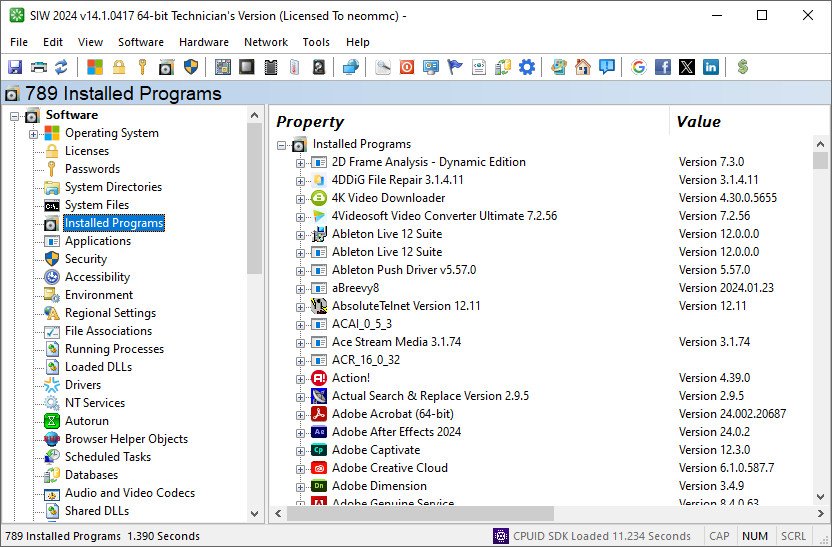Open the Hardware menu

click(x=203, y=42)
